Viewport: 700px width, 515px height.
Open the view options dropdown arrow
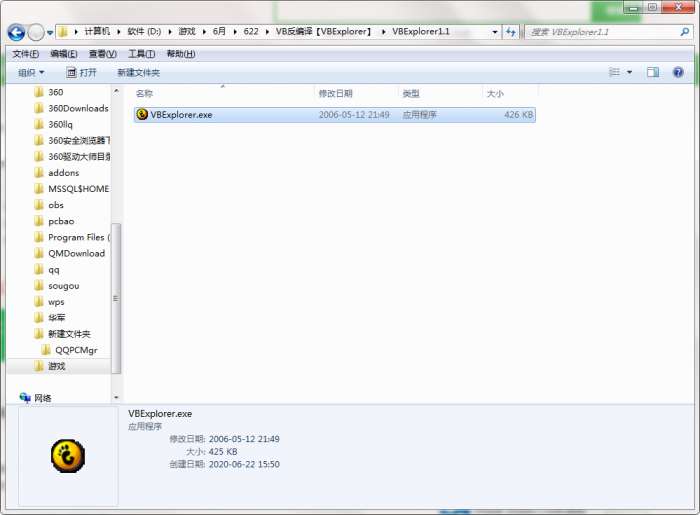click(629, 72)
